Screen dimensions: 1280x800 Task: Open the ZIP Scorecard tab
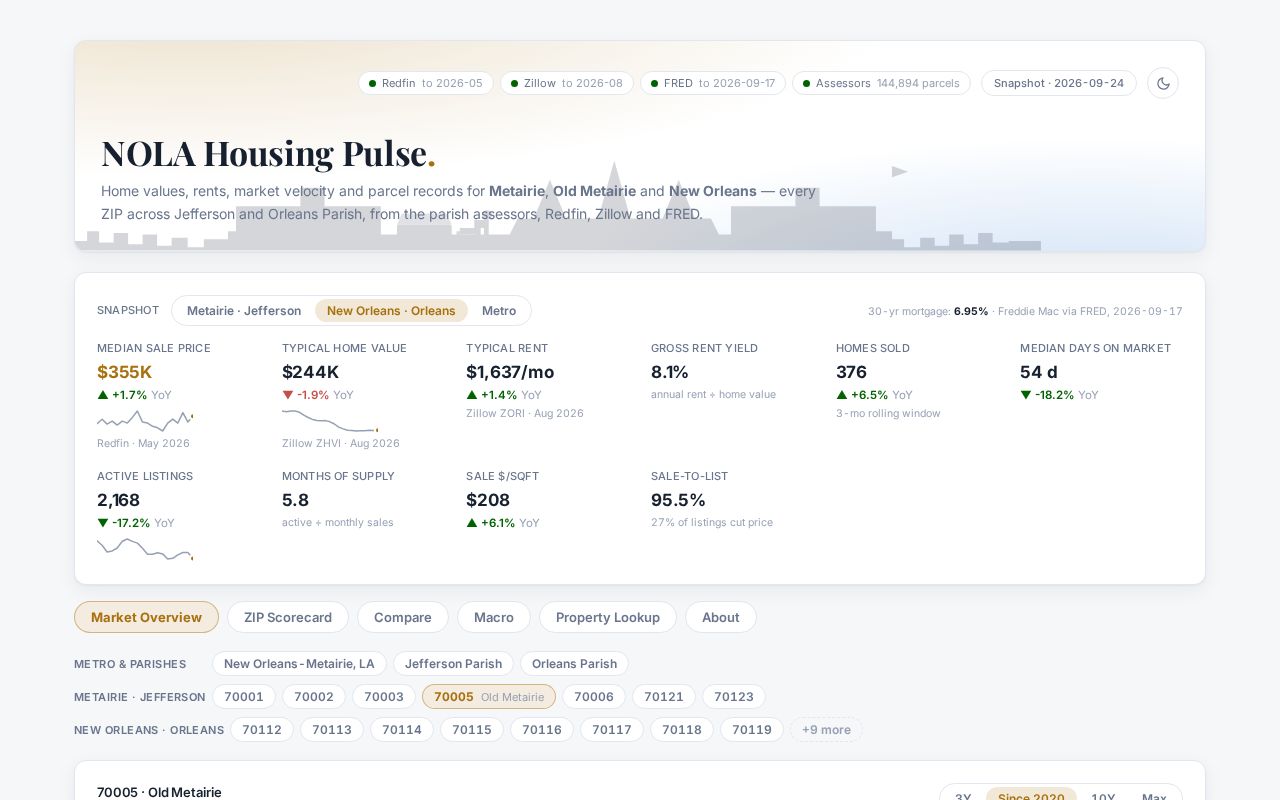click(x=288, y=617)
